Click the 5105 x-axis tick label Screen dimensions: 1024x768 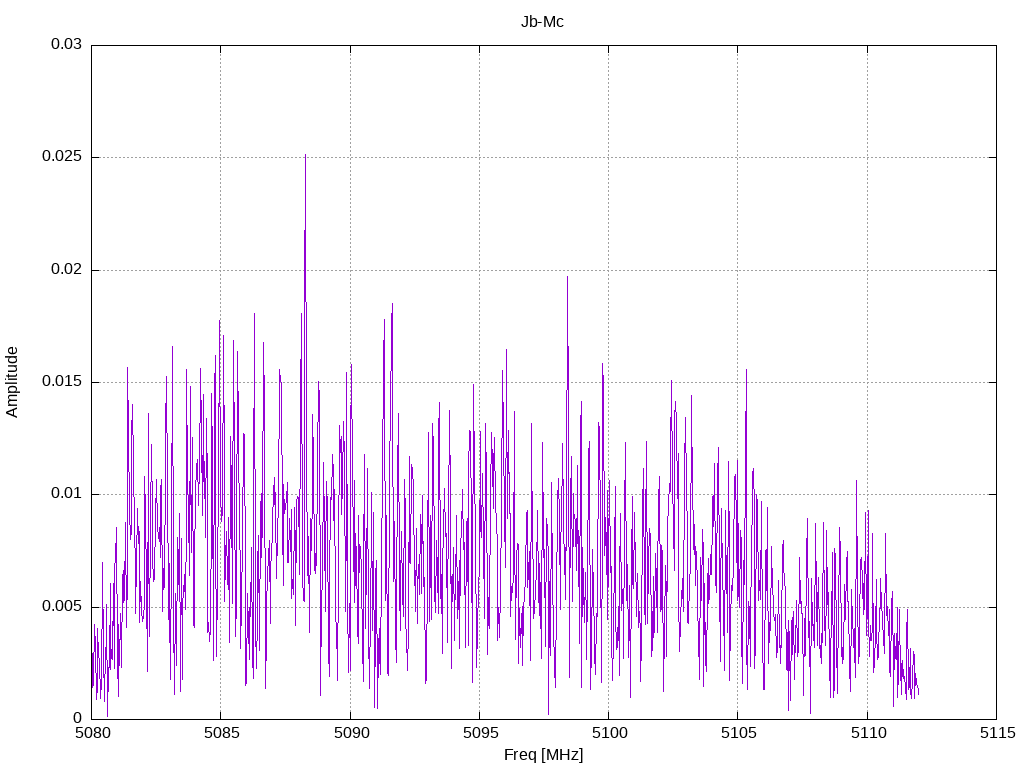coord(739,733)
